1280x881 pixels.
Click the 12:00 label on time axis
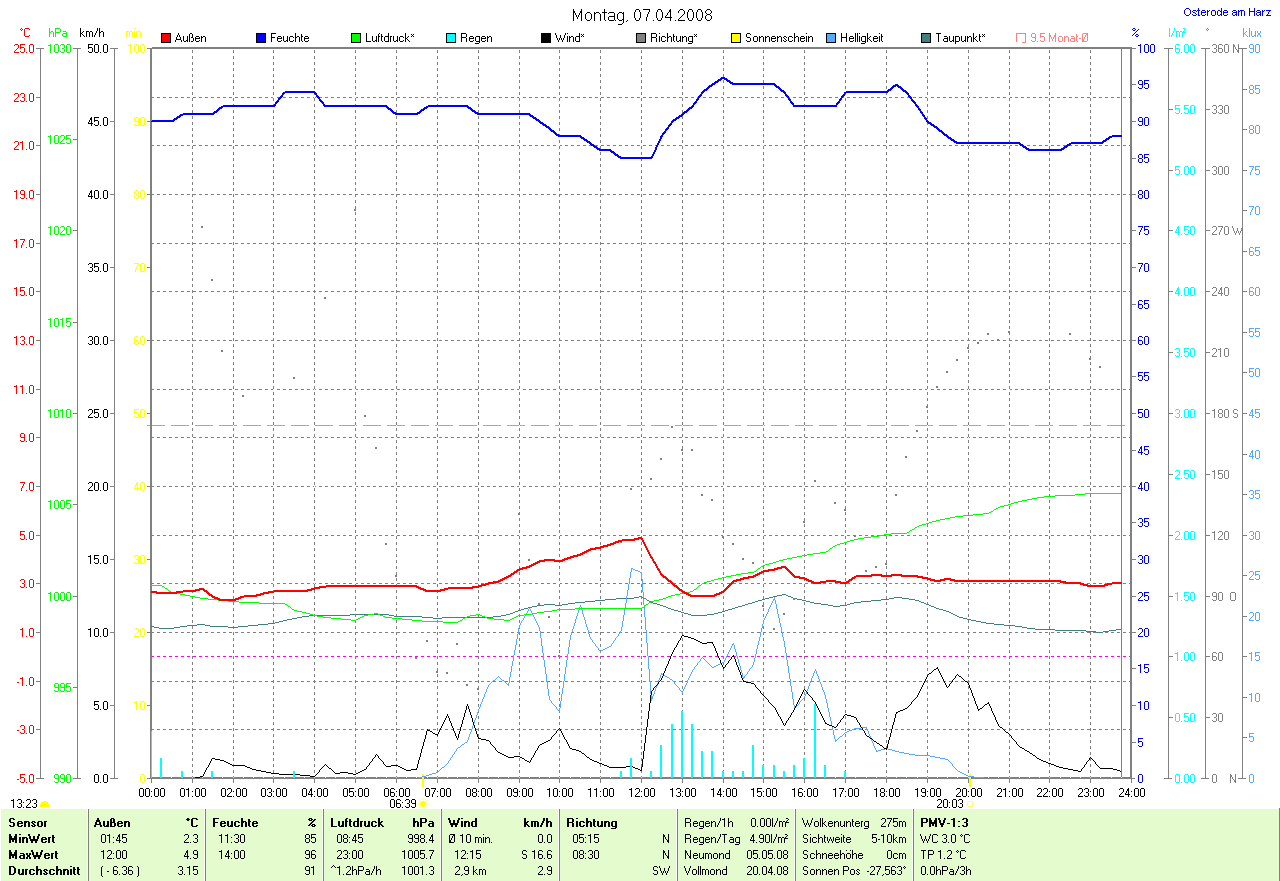[x=641, y=792]
